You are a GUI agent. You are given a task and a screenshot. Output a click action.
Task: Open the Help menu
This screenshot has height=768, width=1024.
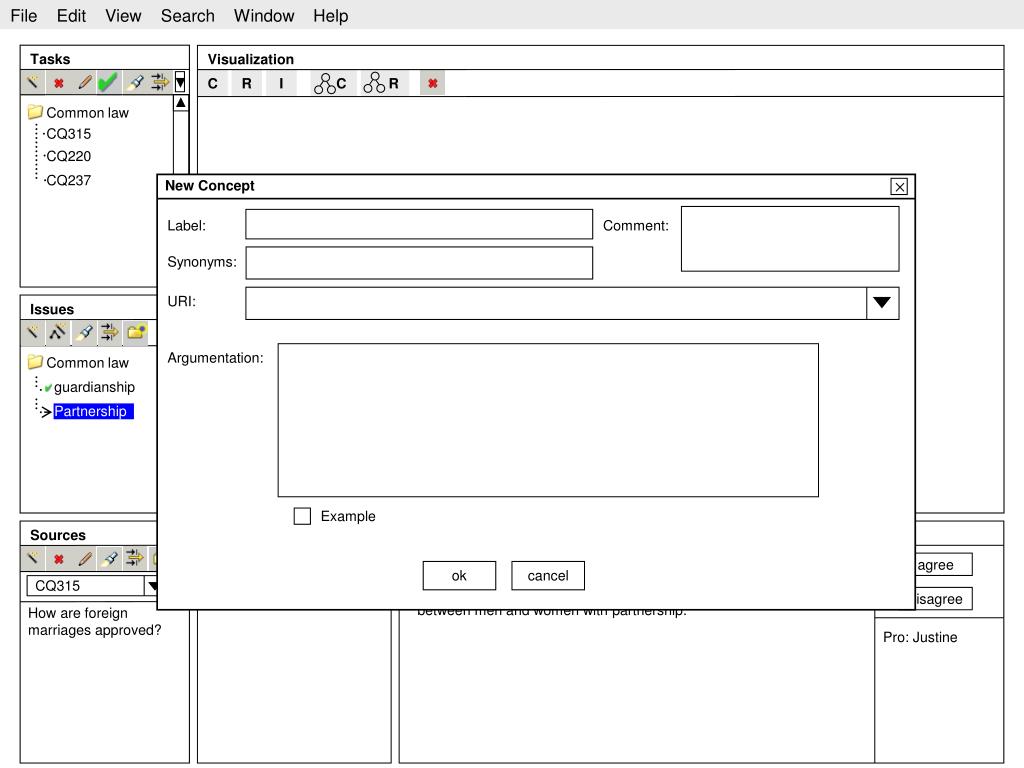pyautogui.click(x=330, y=16)
